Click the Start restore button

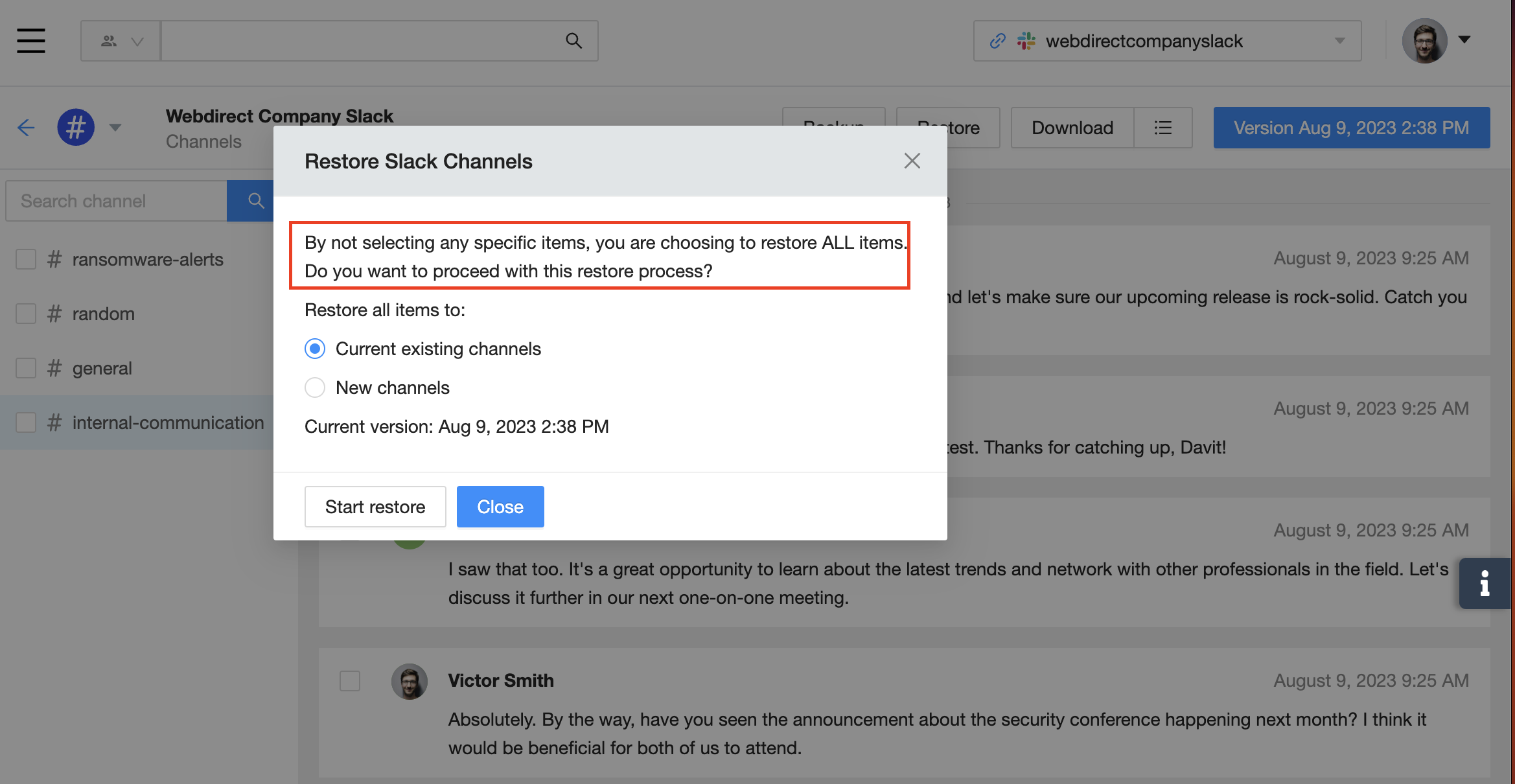click(x=375, y=507)
